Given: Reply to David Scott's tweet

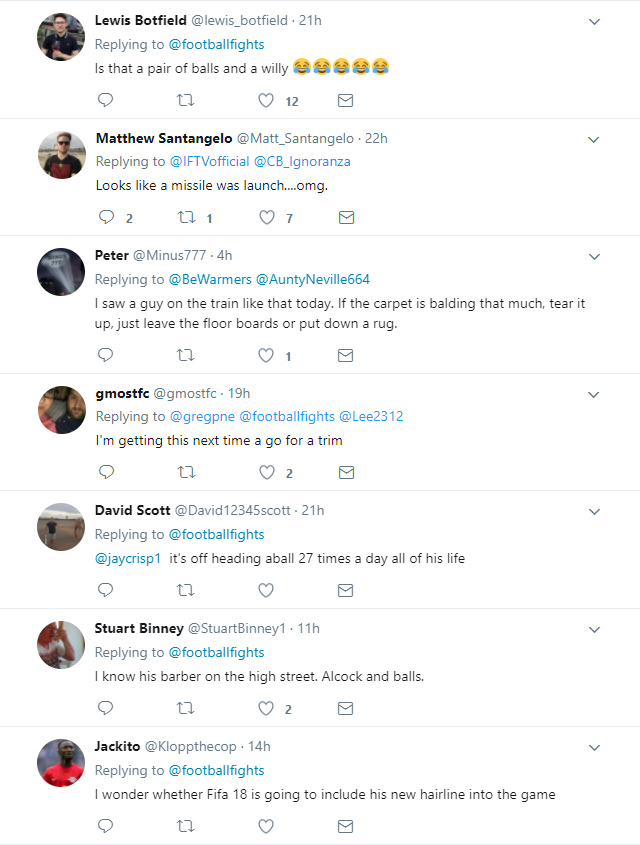Looking at the screenshot, I should click(x=105, y=590).
